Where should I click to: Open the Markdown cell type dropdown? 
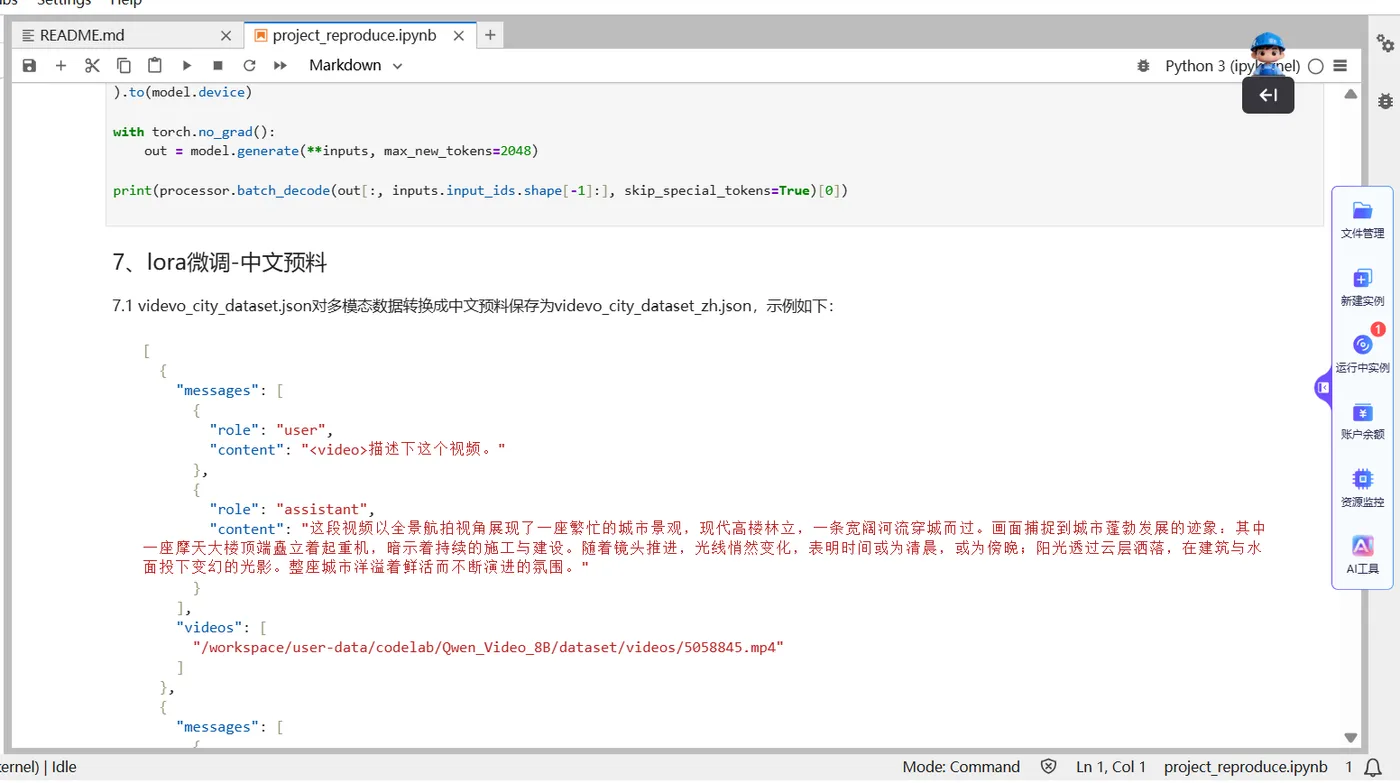(x=355, y=65)
